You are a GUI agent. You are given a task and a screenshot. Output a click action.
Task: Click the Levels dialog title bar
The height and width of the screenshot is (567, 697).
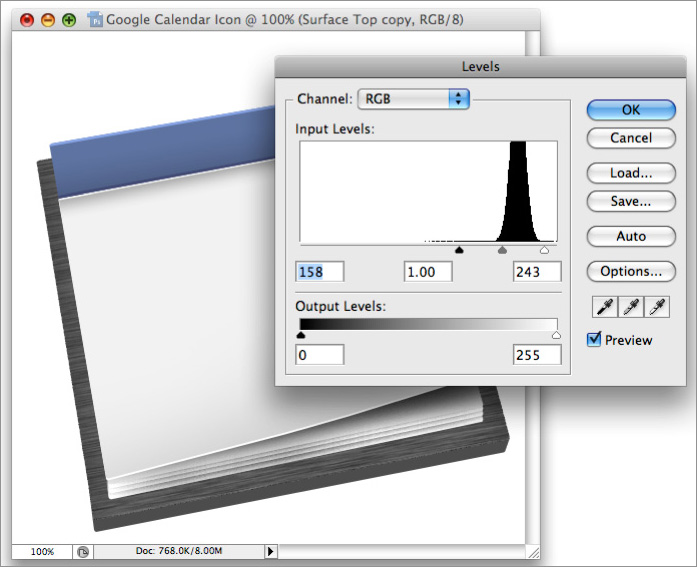[480, 67]
